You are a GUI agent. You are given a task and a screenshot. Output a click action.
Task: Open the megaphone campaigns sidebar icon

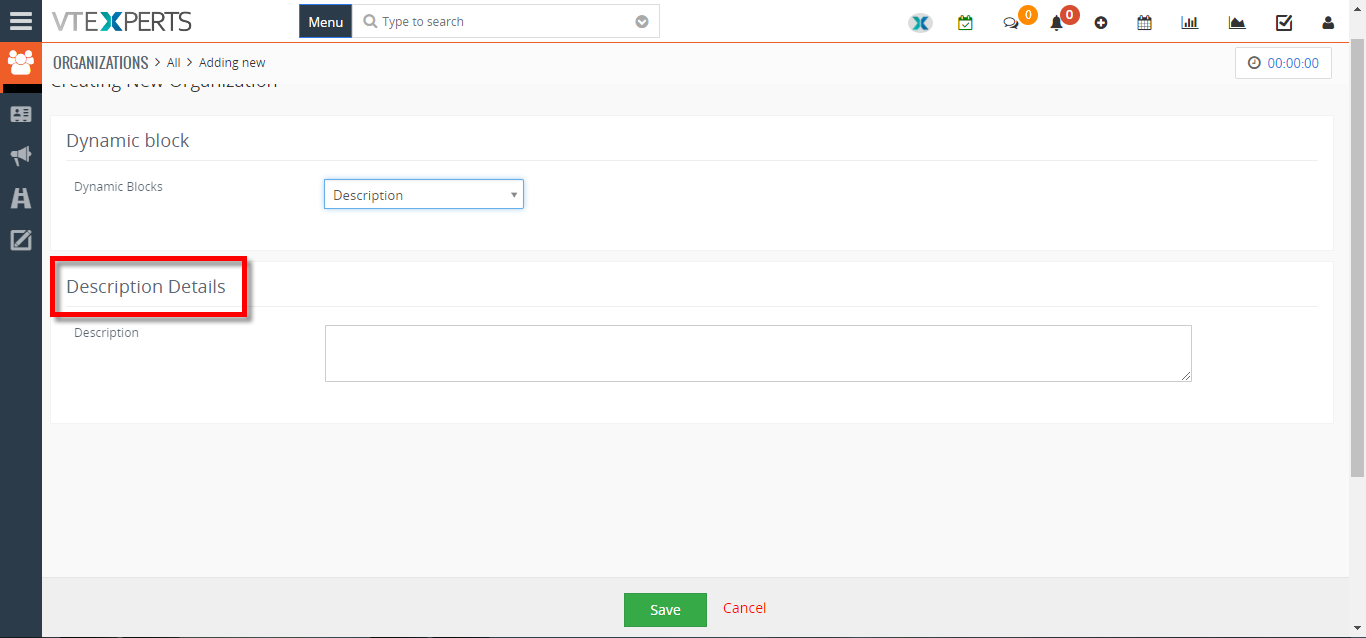[x=20, y=156]
